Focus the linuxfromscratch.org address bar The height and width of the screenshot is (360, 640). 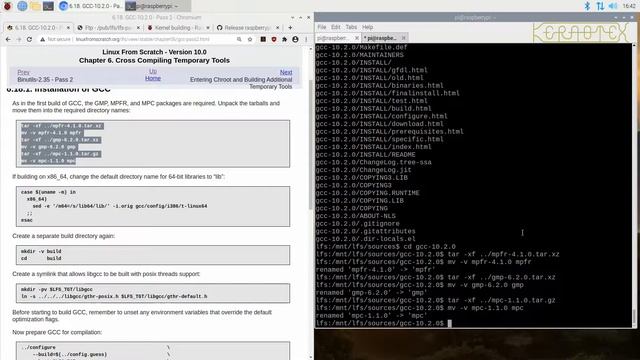[143, 39]
